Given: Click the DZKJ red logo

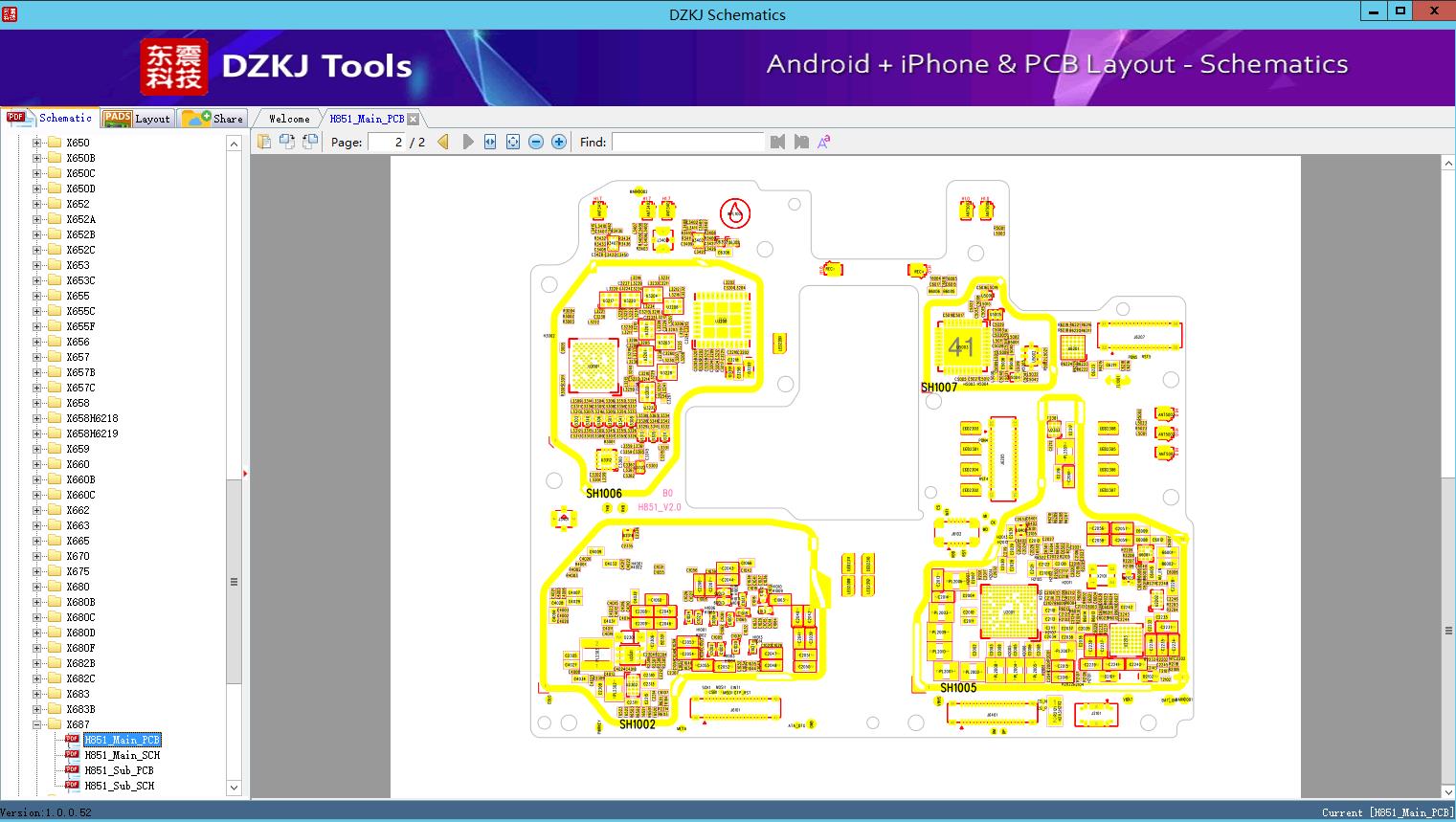Looking at the screenshot, I should (174, 67).
